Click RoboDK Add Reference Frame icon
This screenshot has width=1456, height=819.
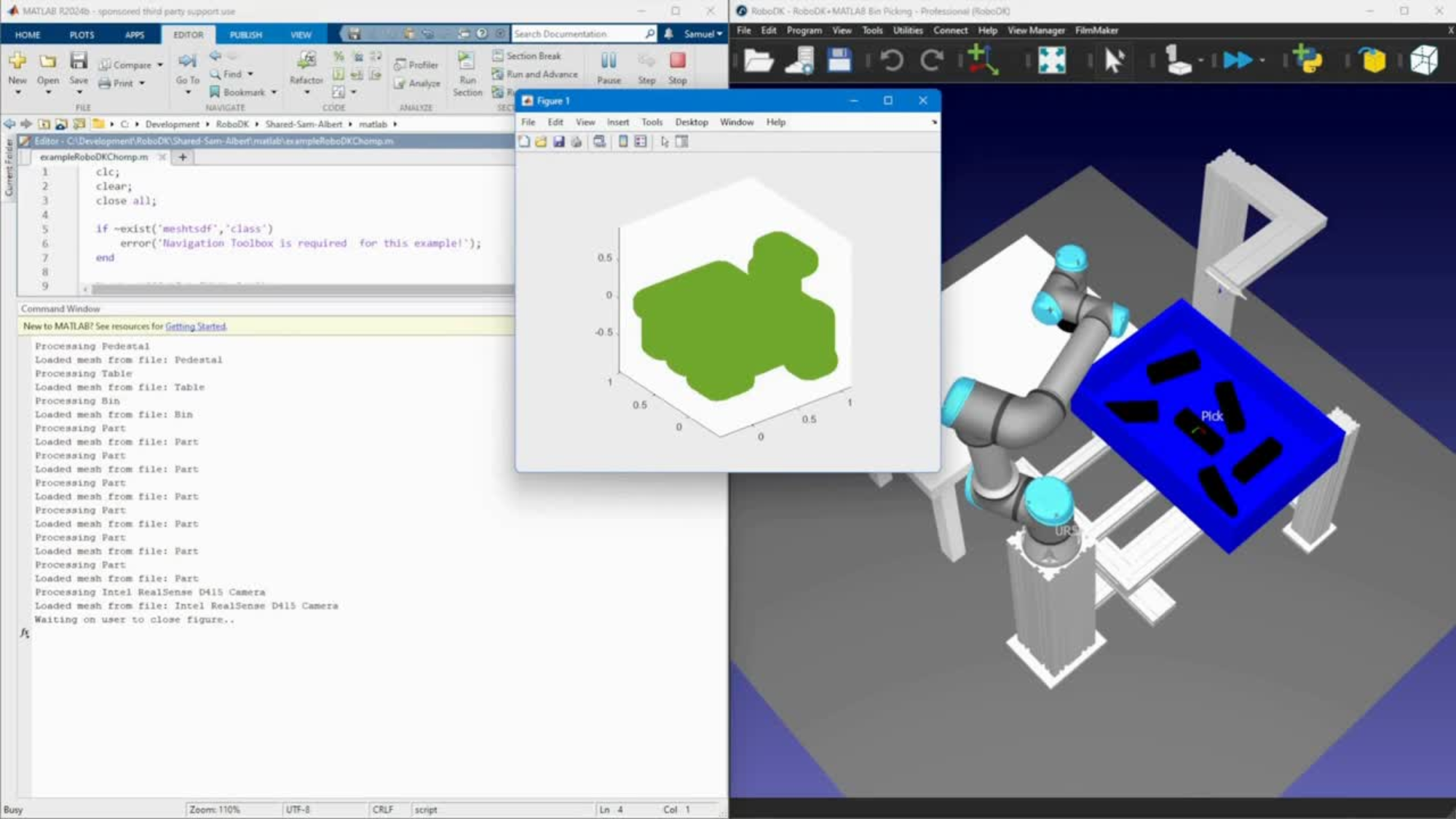[983, 60]
